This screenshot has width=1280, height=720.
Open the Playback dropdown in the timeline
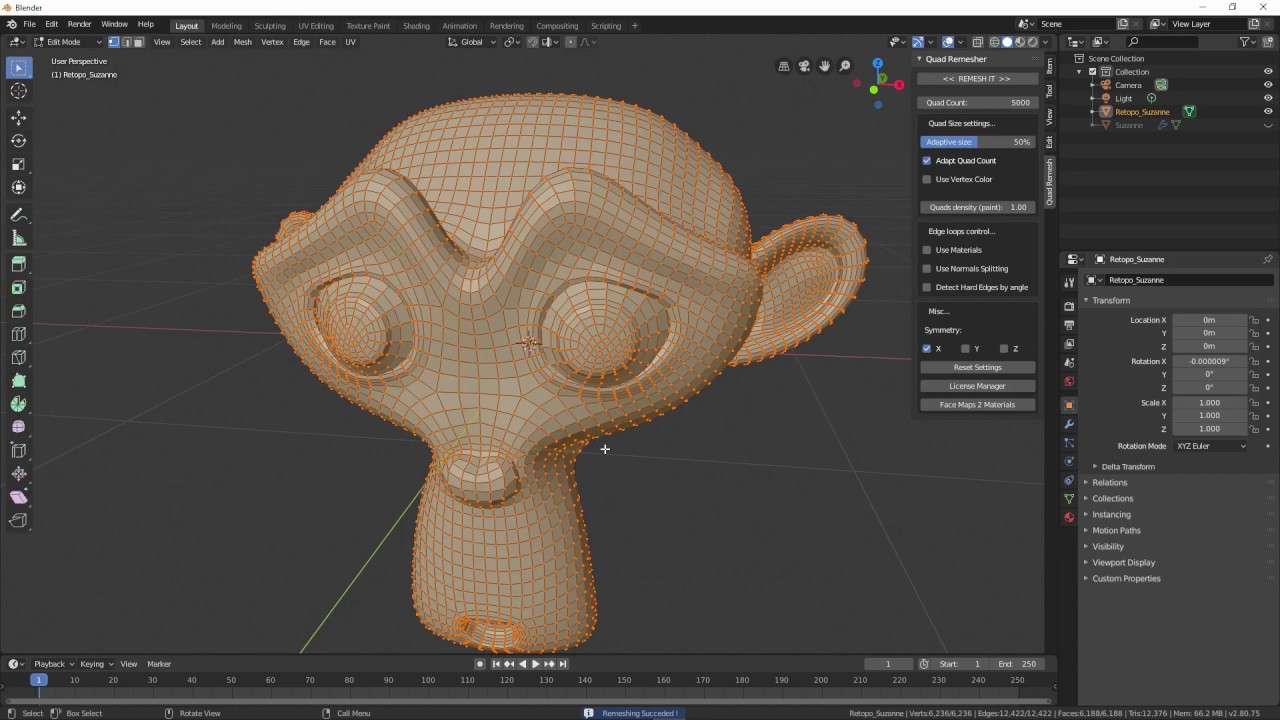click(53, 664)
